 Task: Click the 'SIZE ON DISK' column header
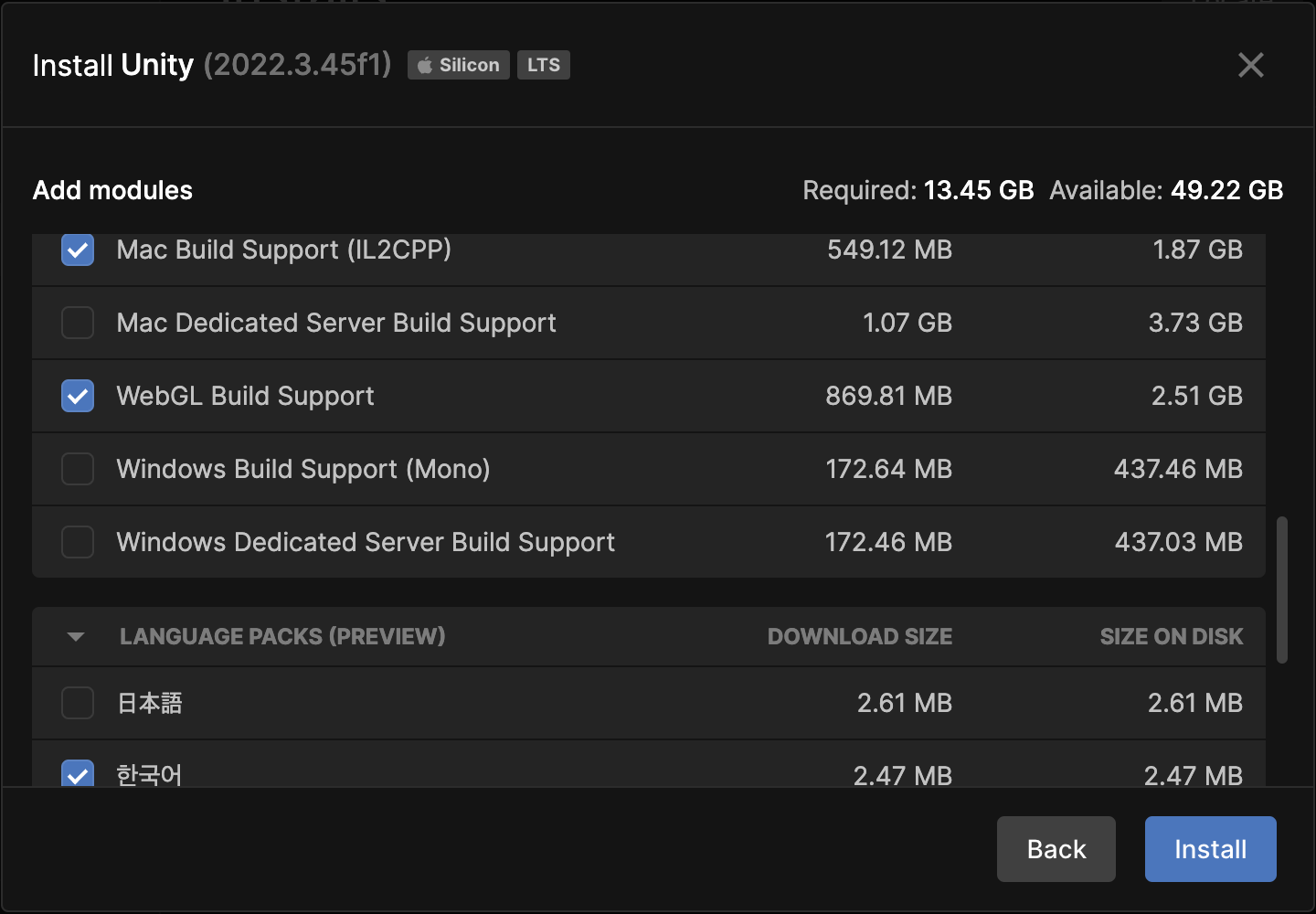1172,636
